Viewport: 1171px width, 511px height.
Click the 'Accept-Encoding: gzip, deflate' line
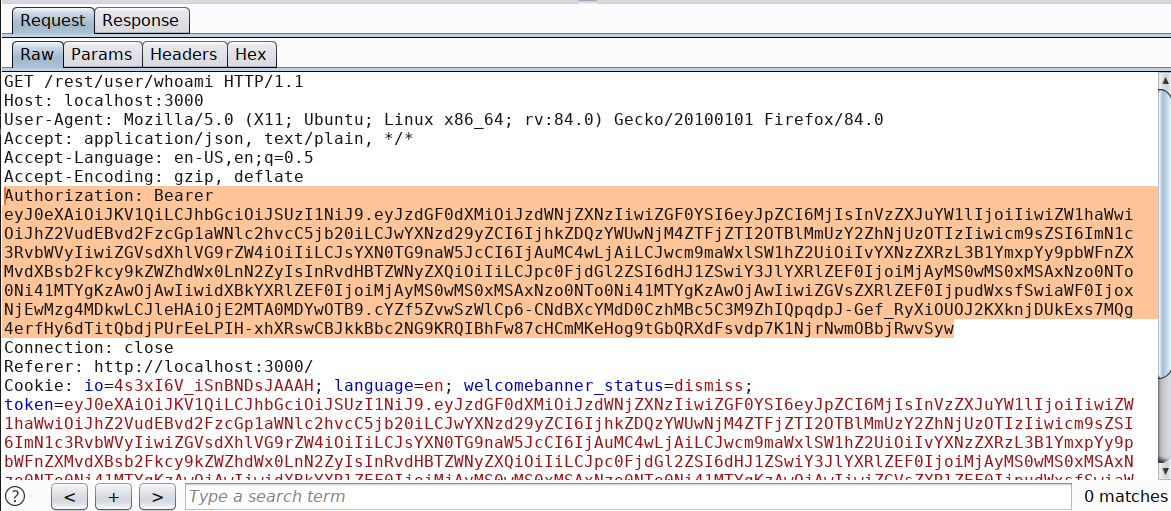[154, 177]
